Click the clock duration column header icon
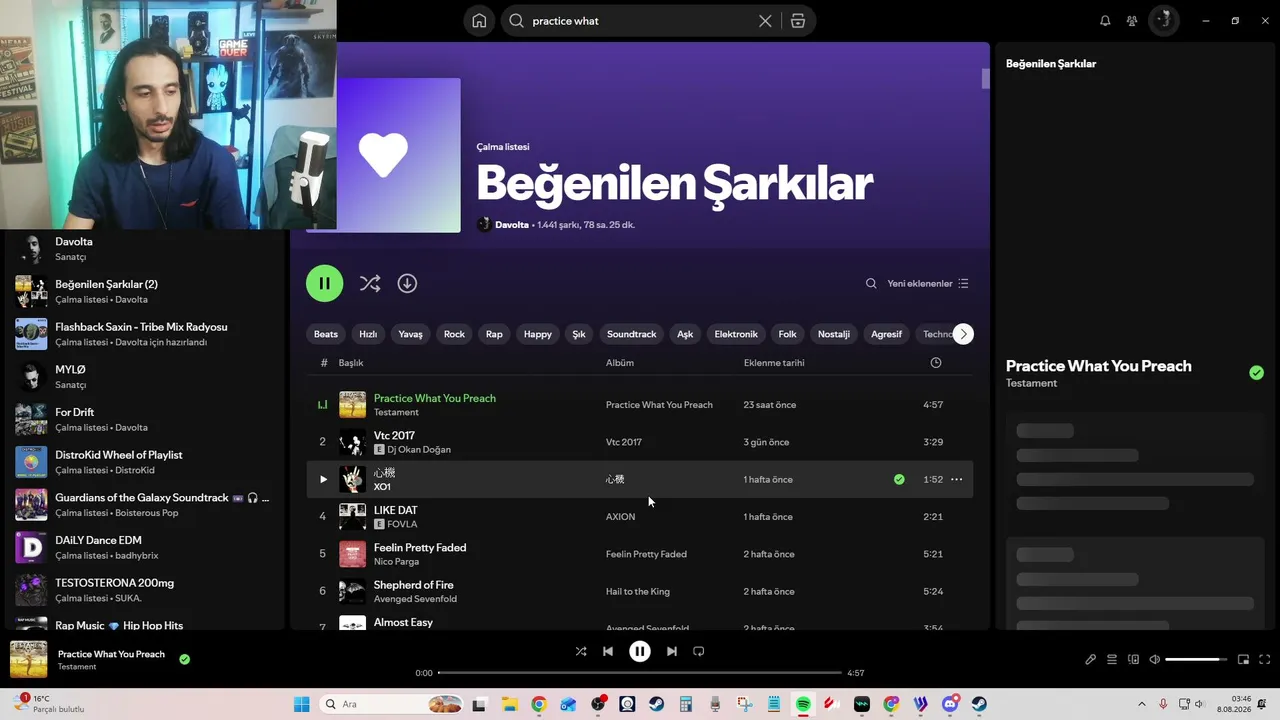The height and width of the screenshot is (720, 1280). click(936, 363)
